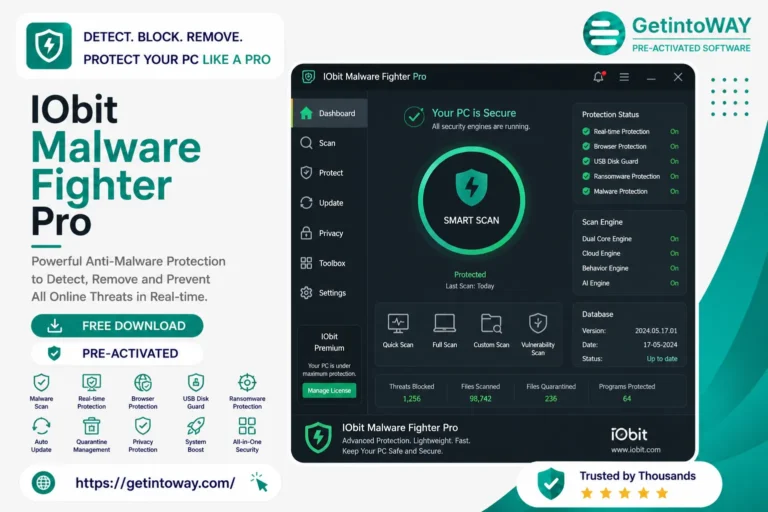Click the IObit Premium panel heading
The width and height of the screenshot is (768, 512).
(329, 342)
